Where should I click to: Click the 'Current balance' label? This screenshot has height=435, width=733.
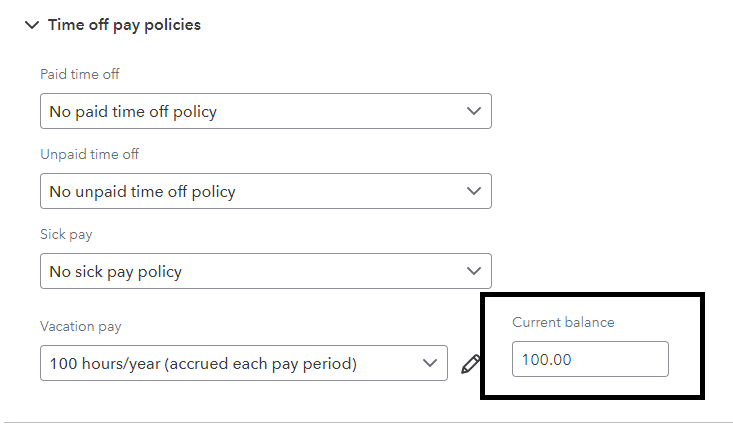(x=563, y=322)
